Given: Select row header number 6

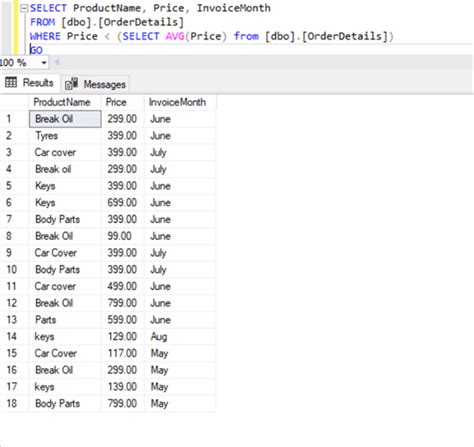Looking at the screenshot, I should [x=14, y=203].
